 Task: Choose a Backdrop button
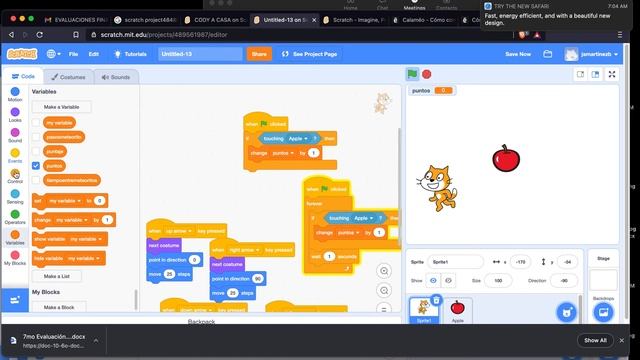[x=603, y=313]
